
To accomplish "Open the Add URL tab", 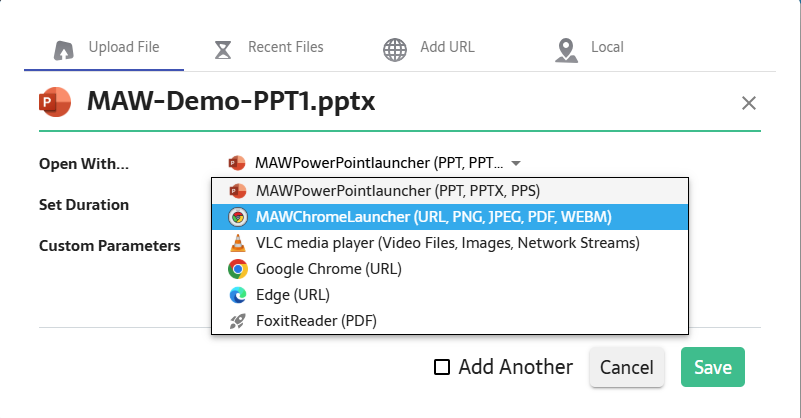I will (447, 47).
